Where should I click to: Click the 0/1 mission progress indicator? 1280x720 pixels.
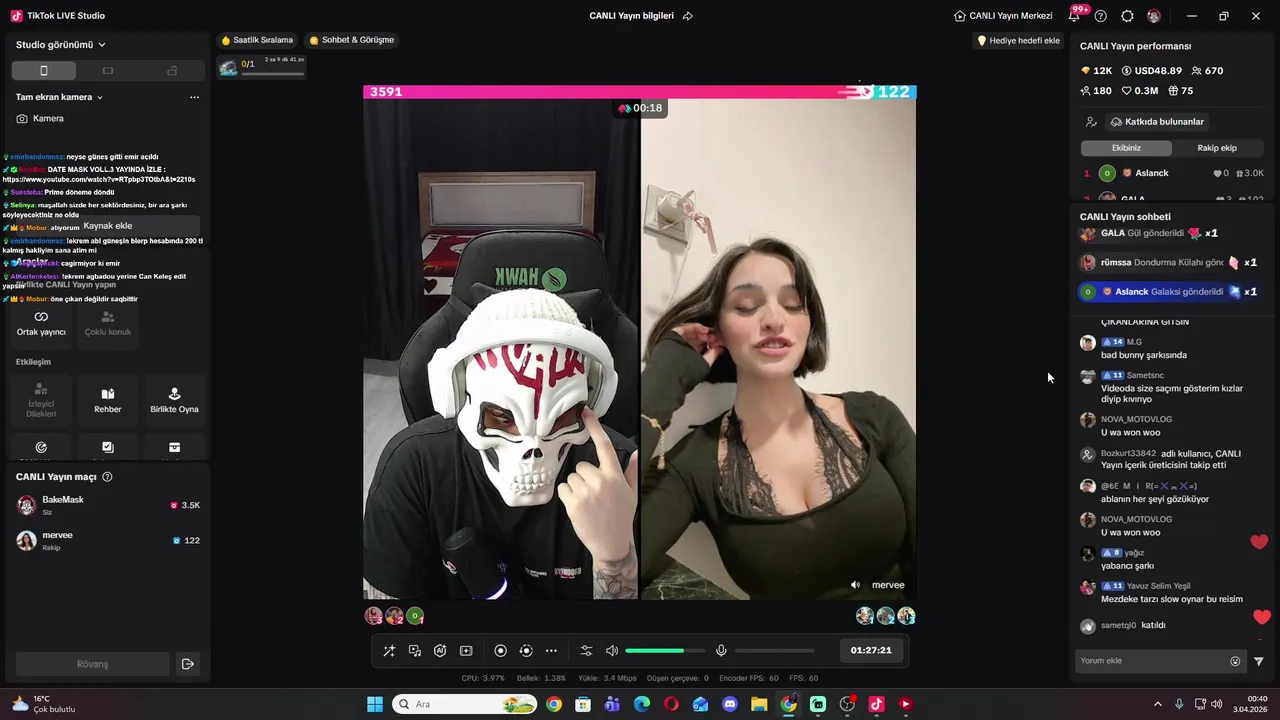point(262,67)
